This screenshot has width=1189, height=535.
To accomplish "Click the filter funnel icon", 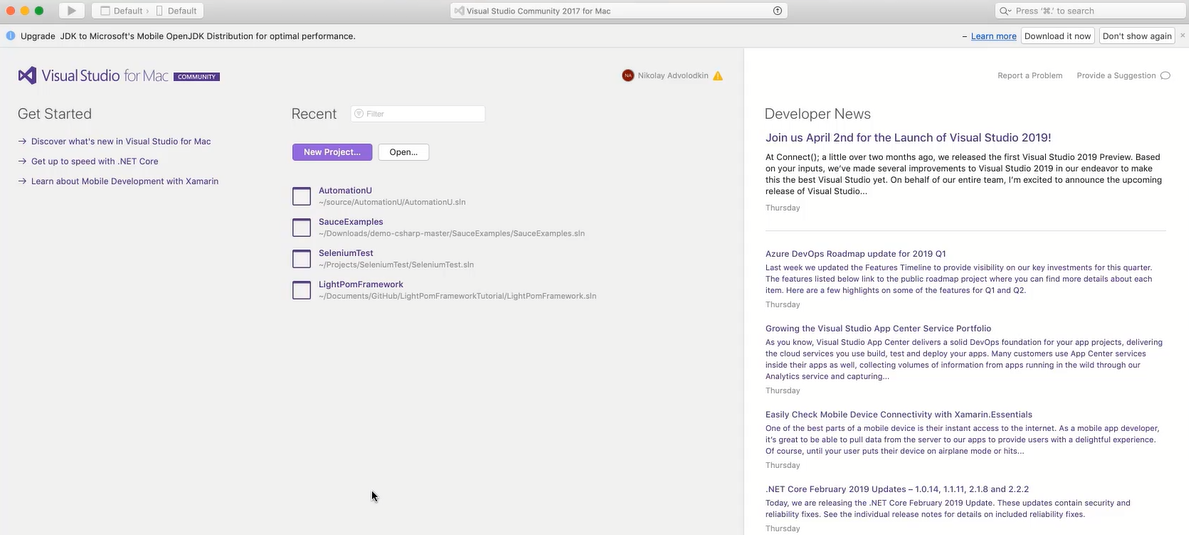I will (359, 114).
